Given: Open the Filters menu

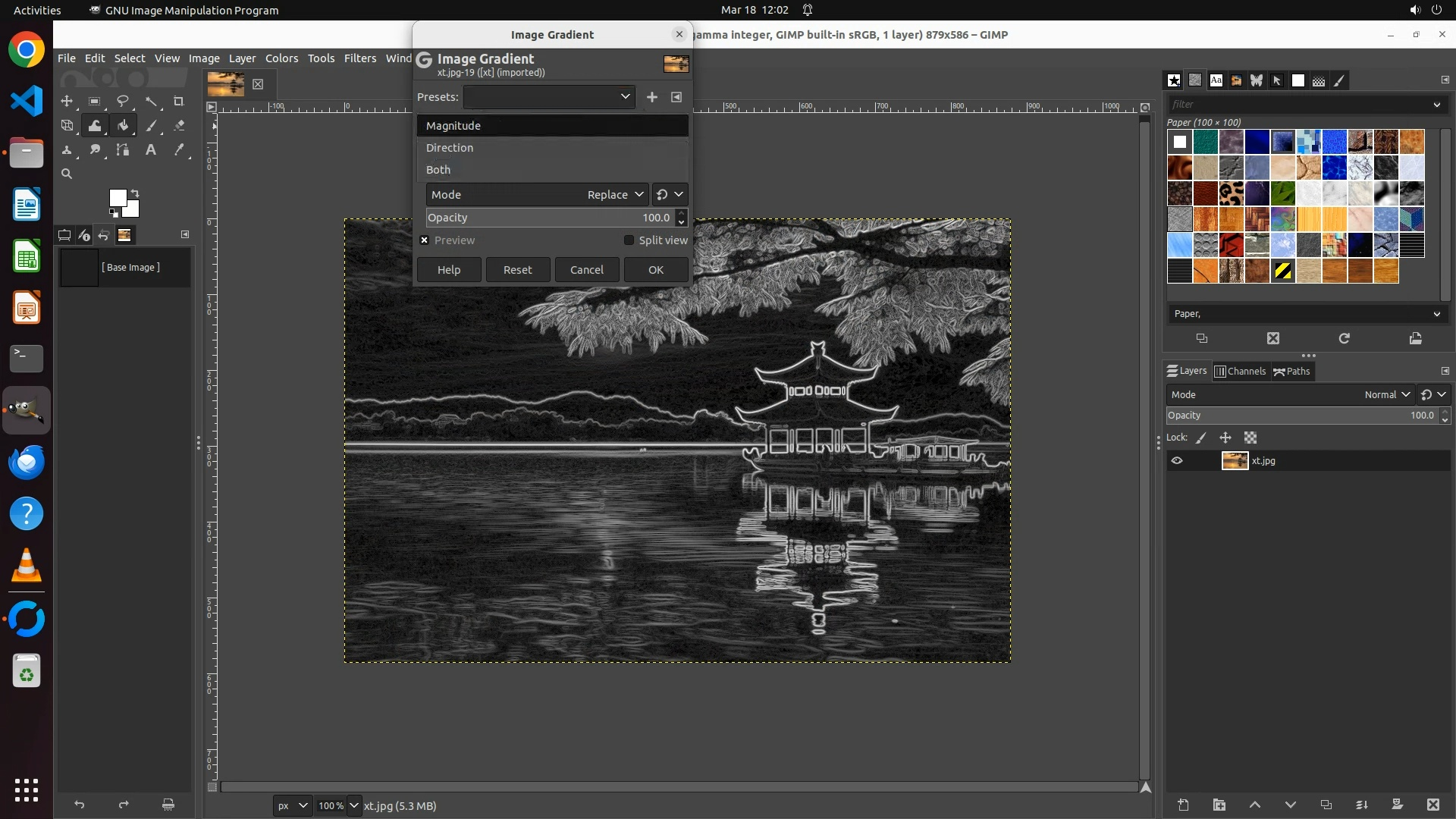Looking at the screenshot, I should coord(359,58).
